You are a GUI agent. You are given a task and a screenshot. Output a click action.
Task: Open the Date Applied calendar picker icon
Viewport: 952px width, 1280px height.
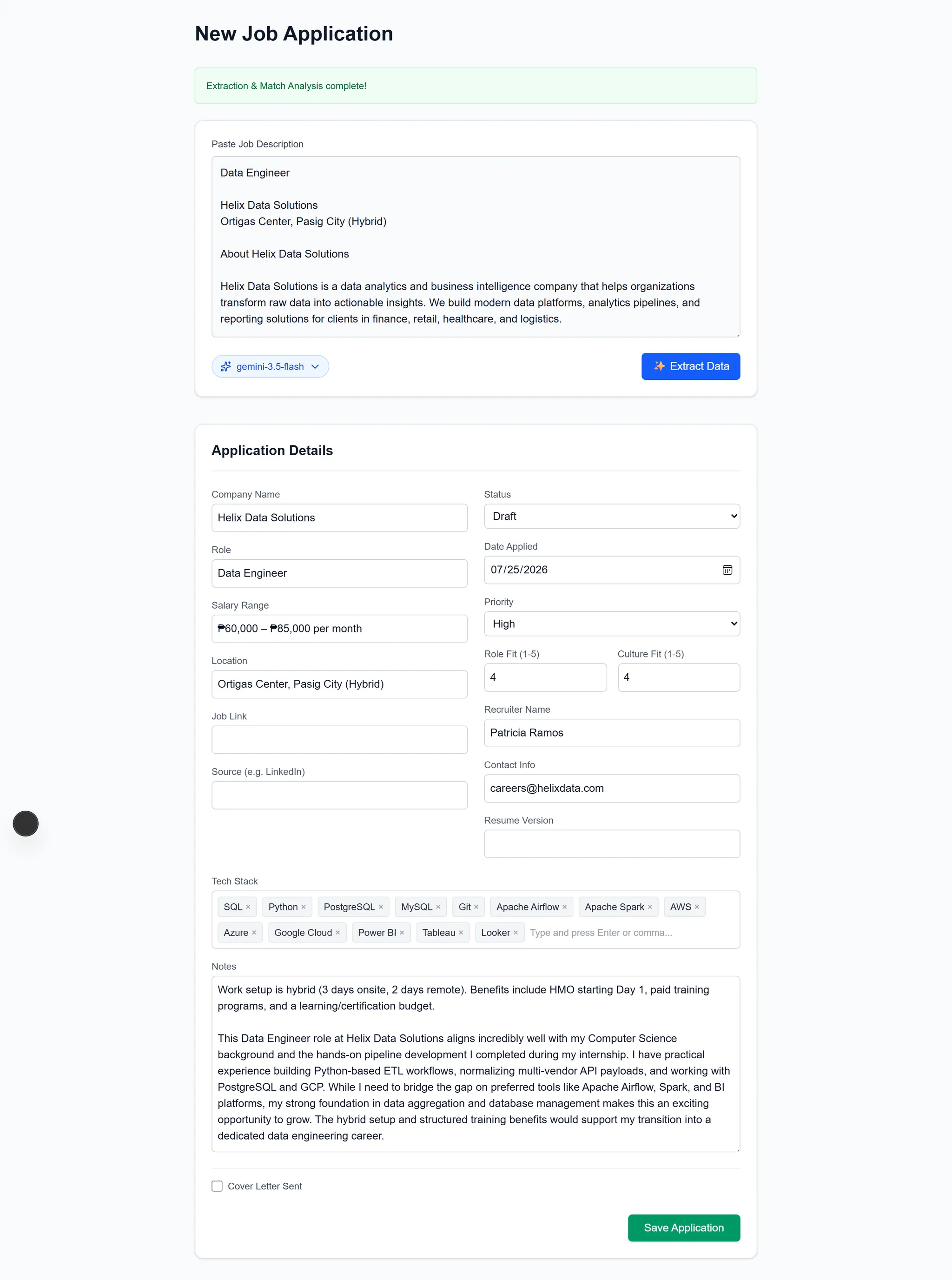[x=727, y=570]
